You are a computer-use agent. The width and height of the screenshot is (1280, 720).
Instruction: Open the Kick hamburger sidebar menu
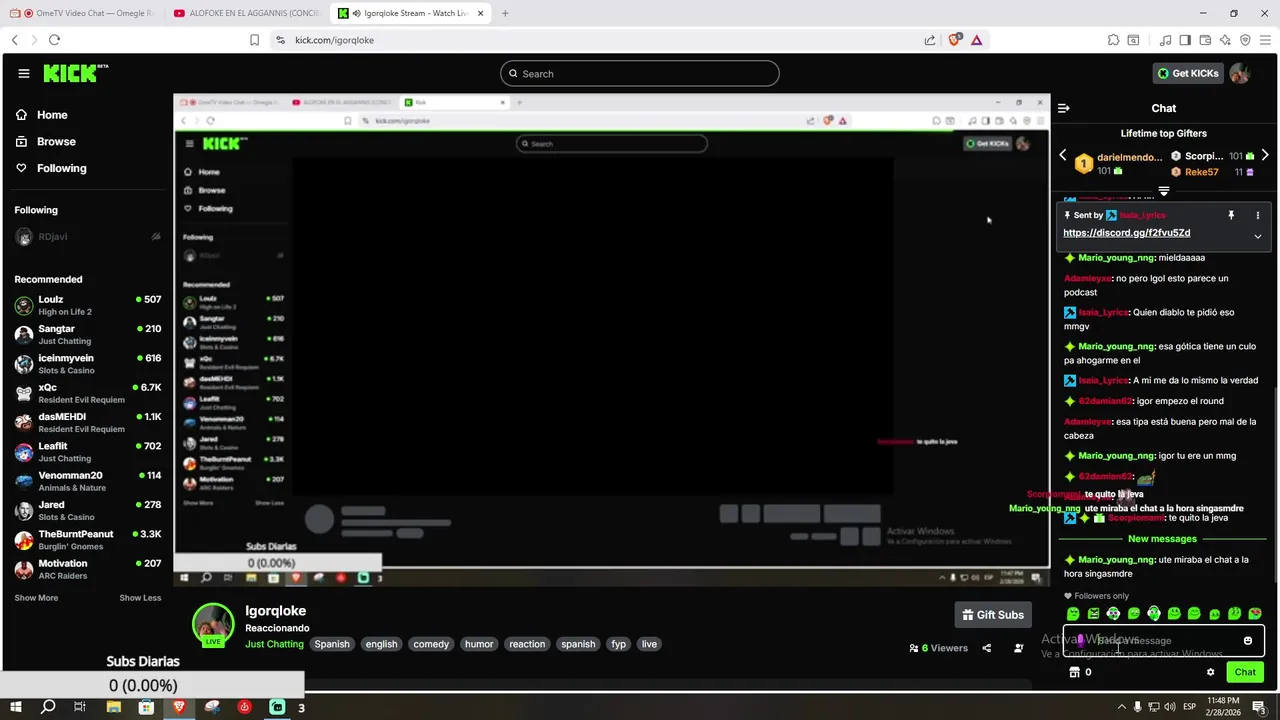coord(24,73)
